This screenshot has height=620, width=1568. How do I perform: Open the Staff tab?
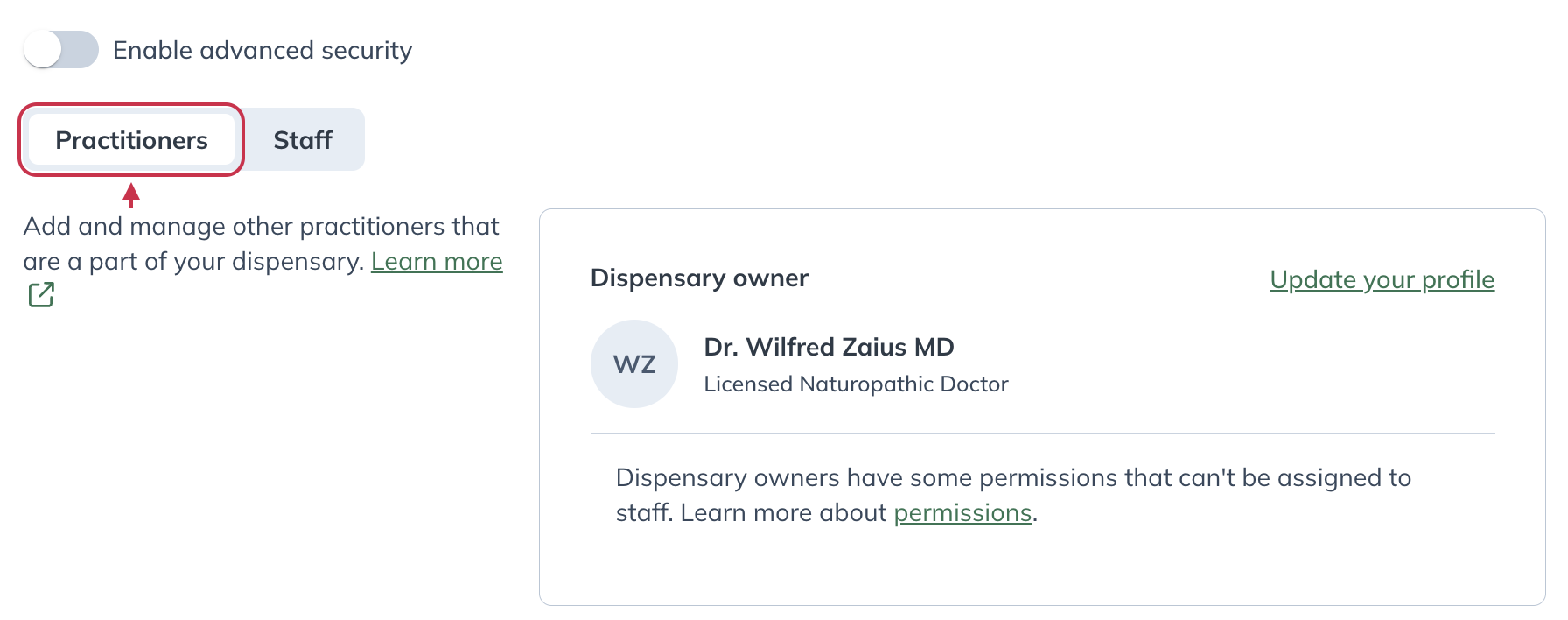coord(303,140)
